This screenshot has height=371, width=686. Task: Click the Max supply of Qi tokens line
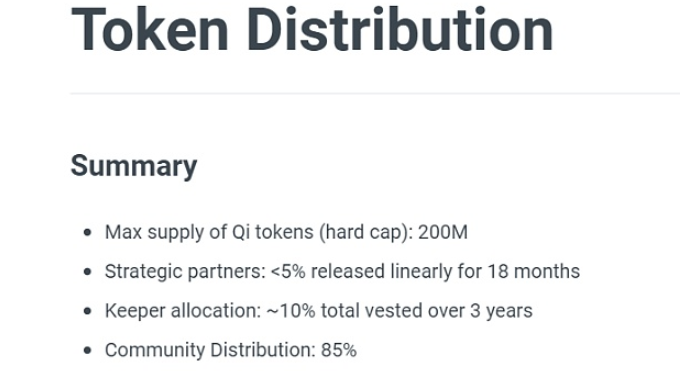point(286,232)
